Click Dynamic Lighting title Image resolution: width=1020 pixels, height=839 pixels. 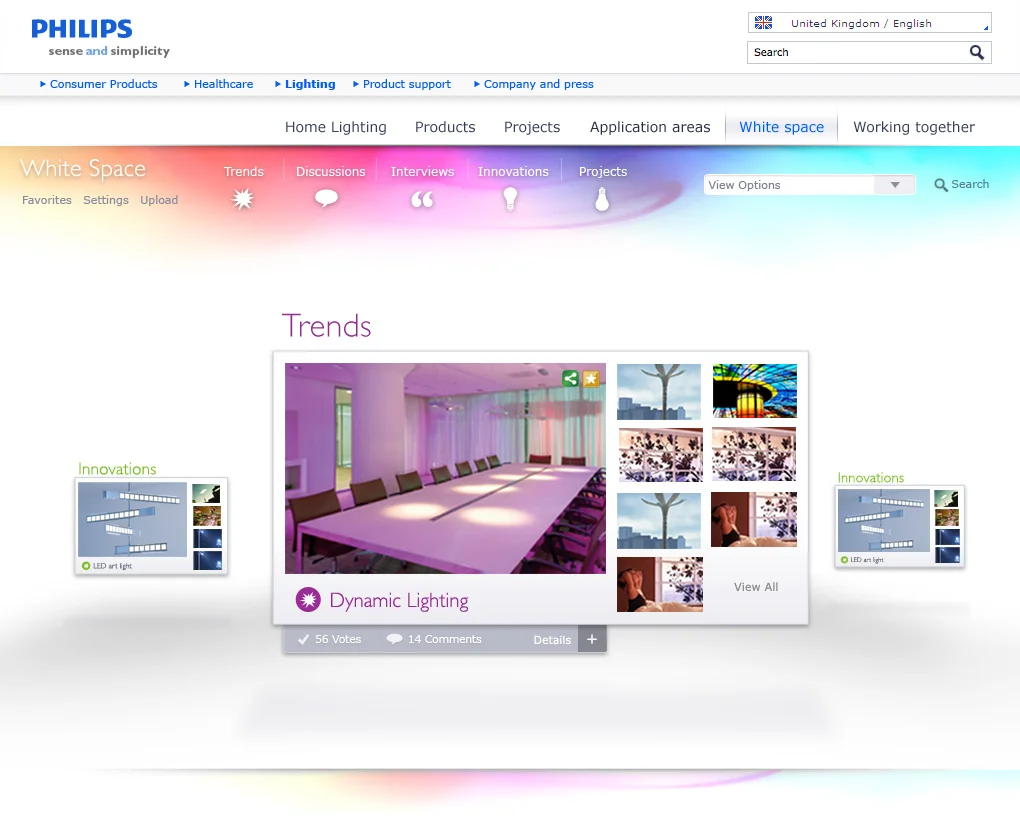pos(399,600)
